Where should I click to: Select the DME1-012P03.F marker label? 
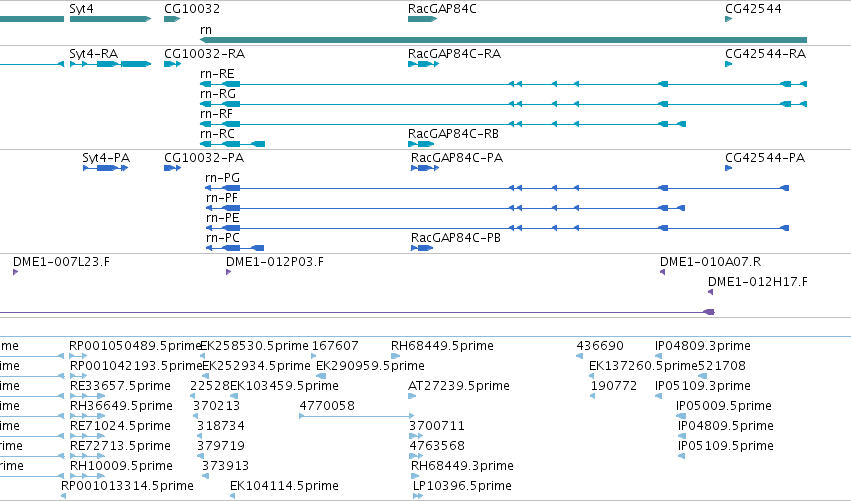coord(275,262)
